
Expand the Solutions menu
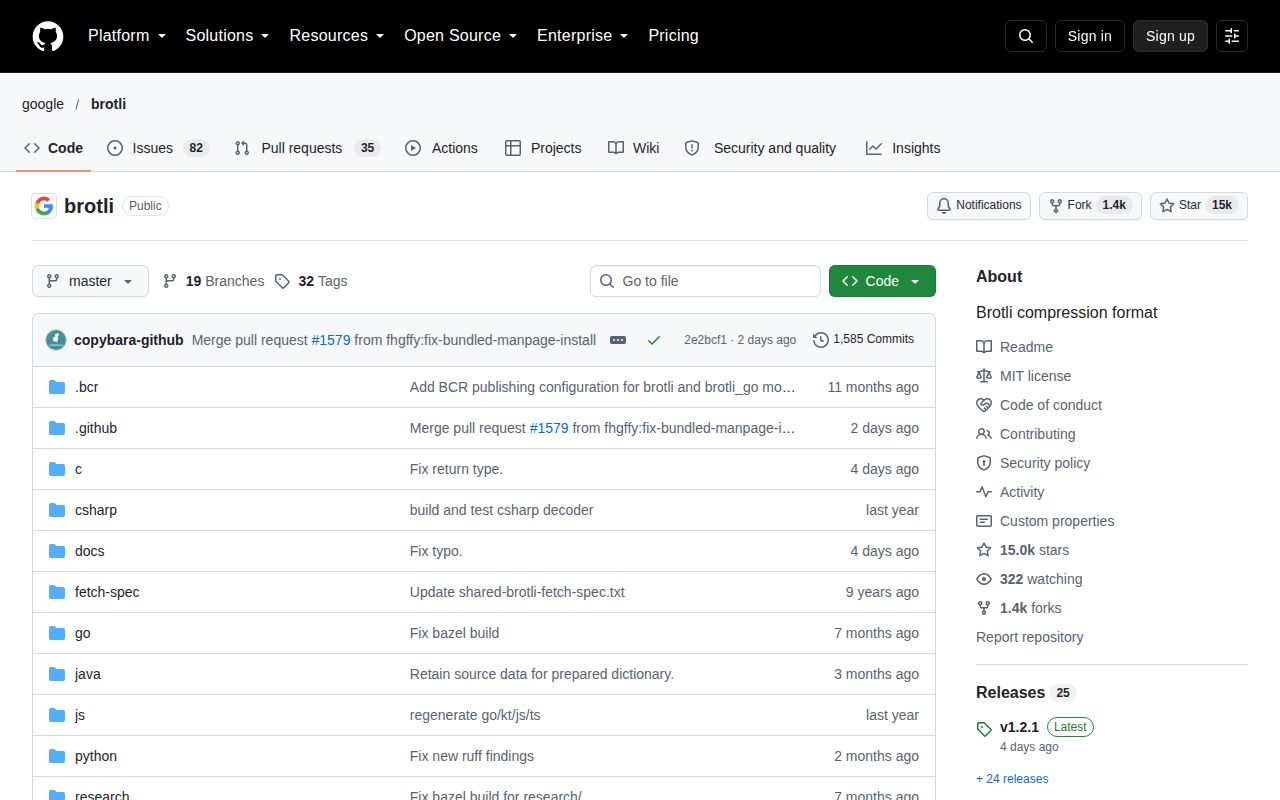pyautogui.click(x=228, y=36)
